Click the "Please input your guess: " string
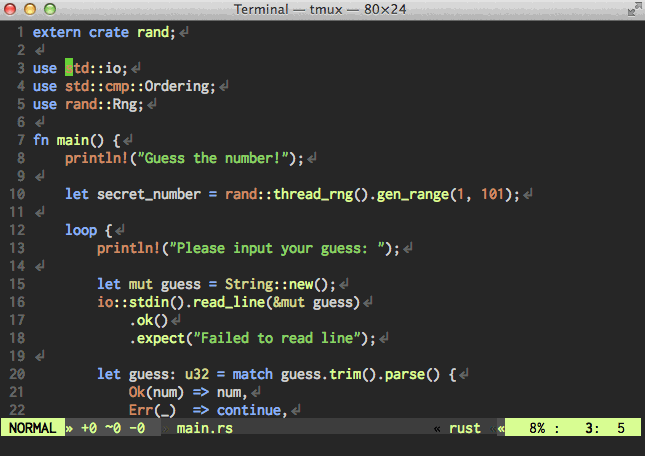Screen dimensions: 645x456 coord(277,248)
